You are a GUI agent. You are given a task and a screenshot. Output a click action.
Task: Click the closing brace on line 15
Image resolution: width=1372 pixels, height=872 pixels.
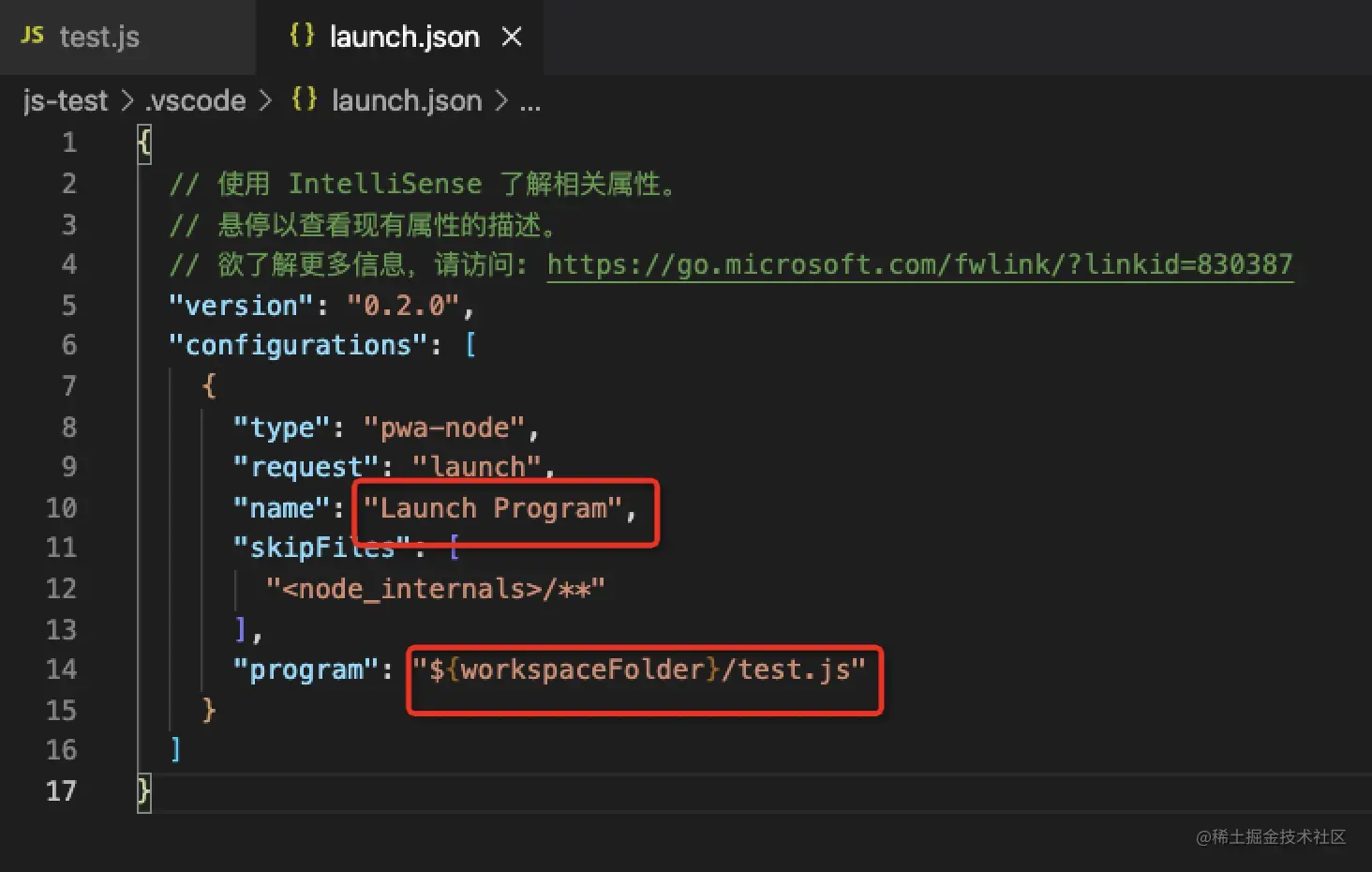tap(209, 710)
